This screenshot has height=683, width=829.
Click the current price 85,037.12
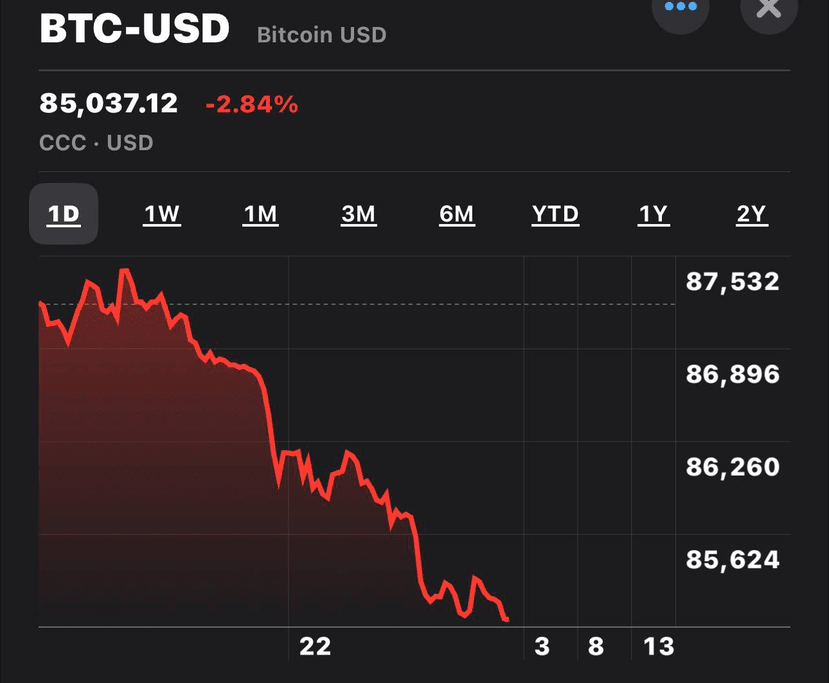[107, 102]
